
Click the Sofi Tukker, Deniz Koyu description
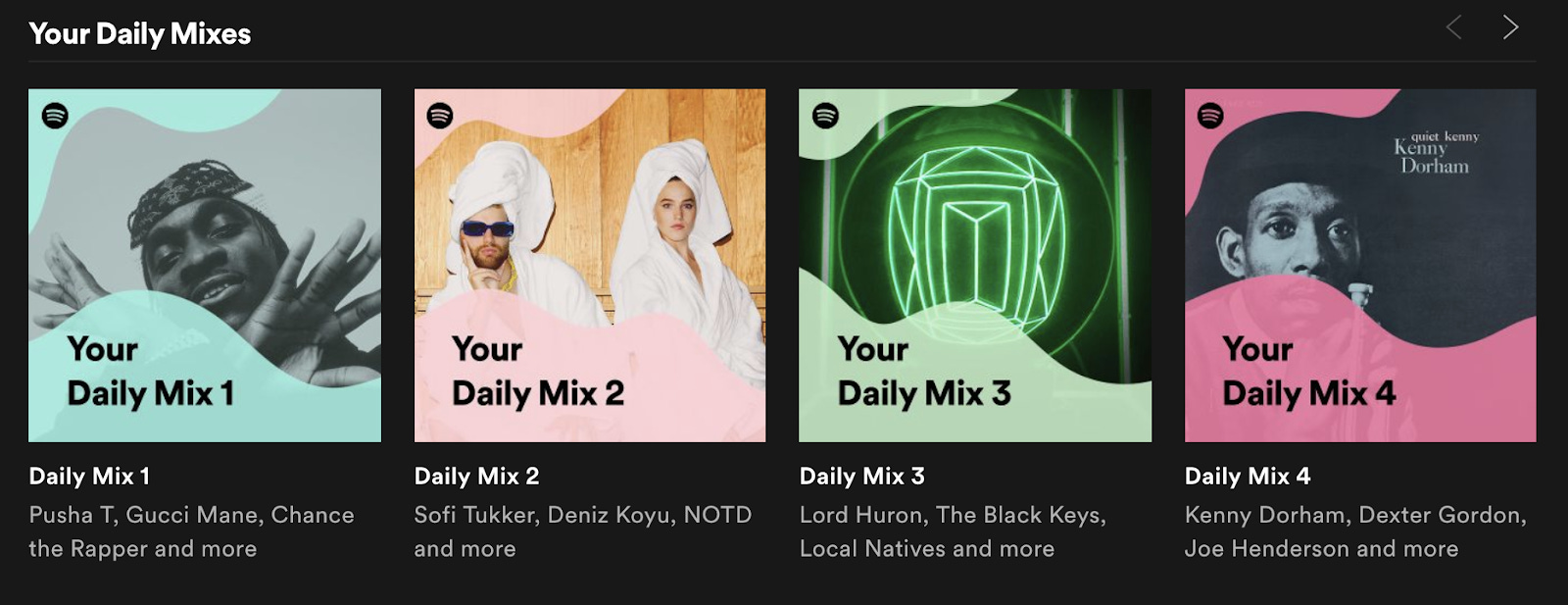[583, 531]
